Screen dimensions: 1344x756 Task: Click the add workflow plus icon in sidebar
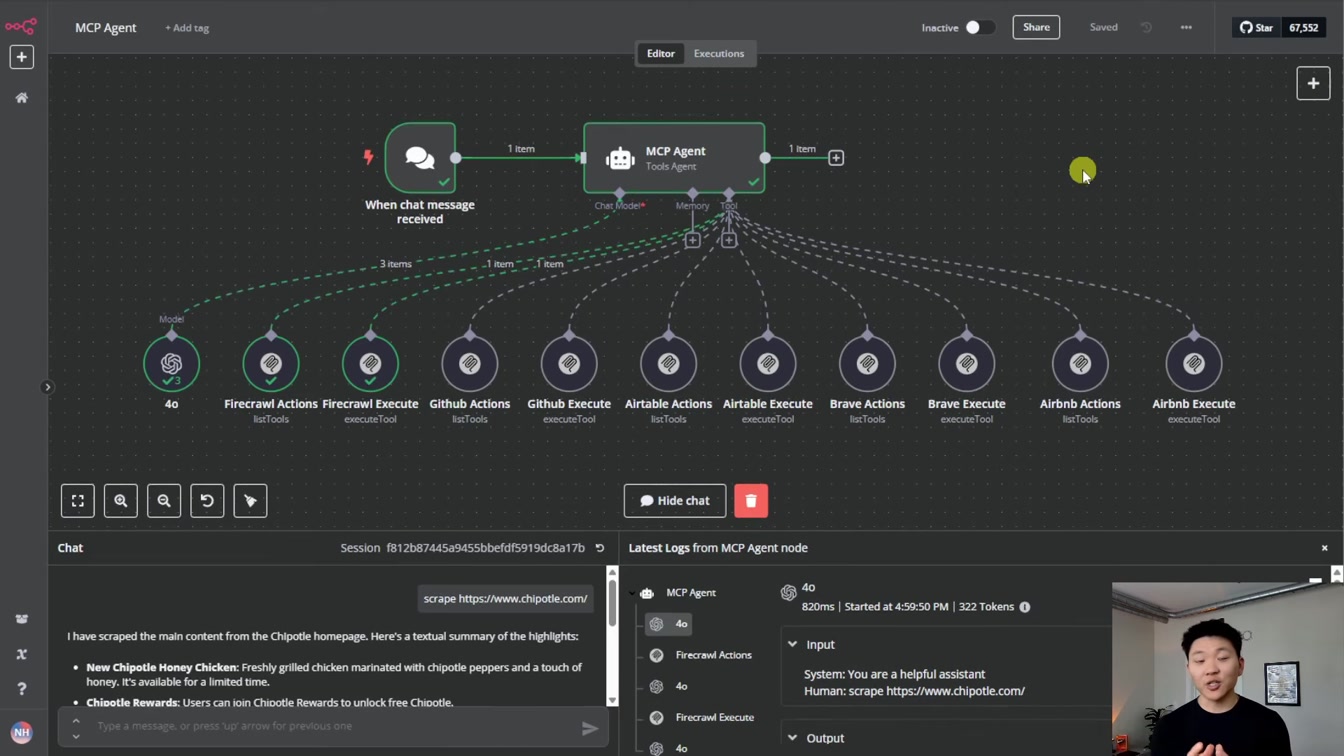[x=21, y=57]
